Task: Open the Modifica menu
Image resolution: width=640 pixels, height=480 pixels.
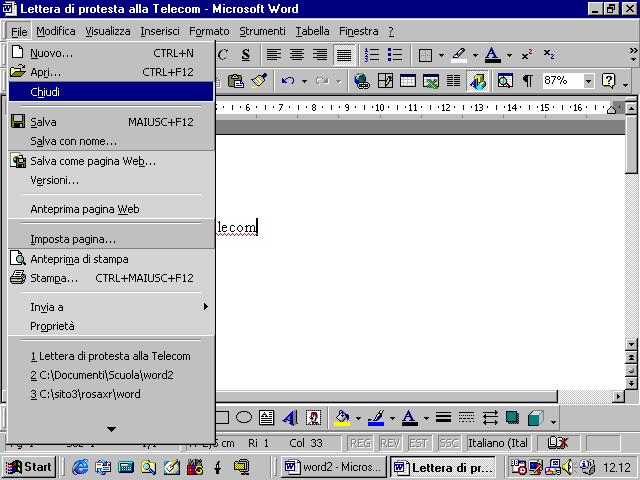Action: (56, 31)
